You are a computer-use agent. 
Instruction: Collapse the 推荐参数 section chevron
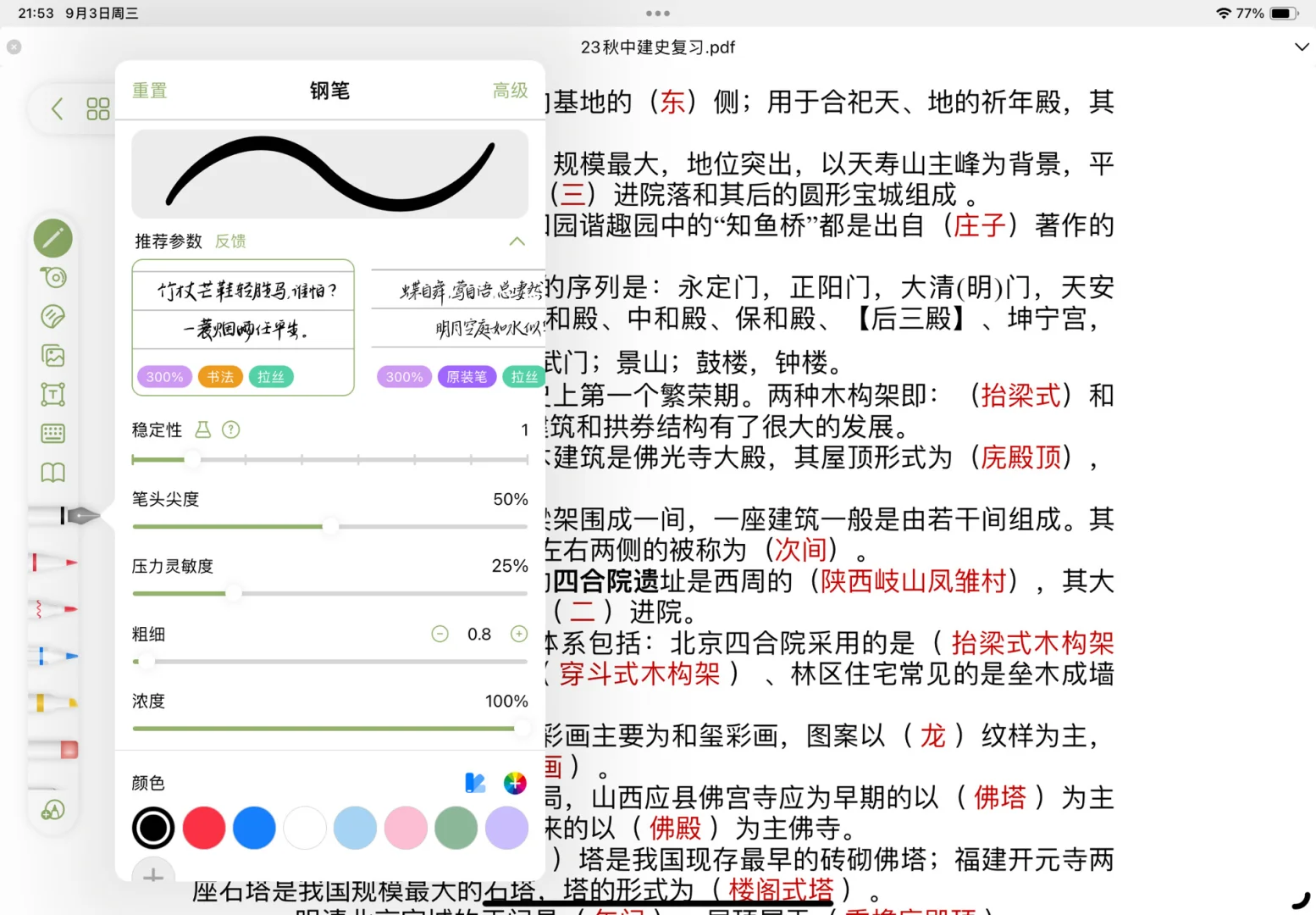pos(517,241)
